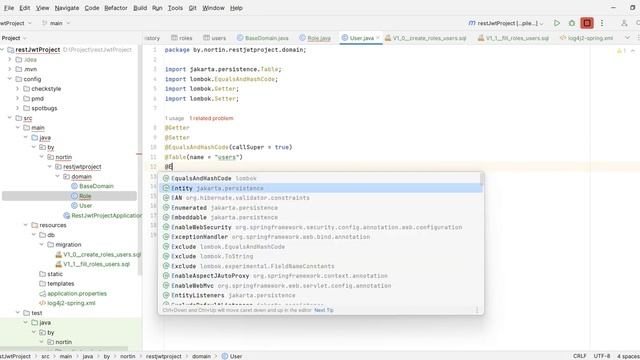Select EnableWebSecurity completion suggestion

[x=320, y=227]
